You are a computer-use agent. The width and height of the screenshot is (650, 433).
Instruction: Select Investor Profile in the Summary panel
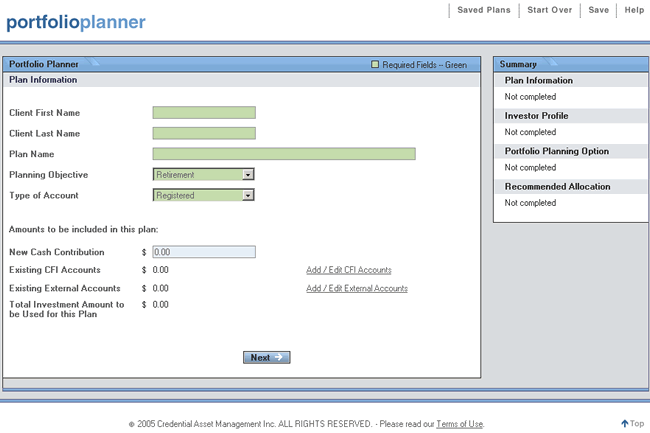[x=537, y=116]
